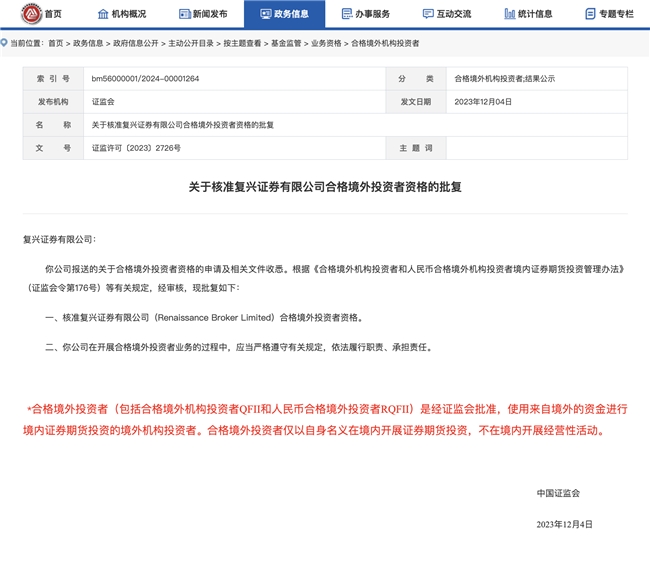Viewport: 650px width, 569px height.
Task: Click the location pin icon in breadcrumb
Action: (4, 43)
